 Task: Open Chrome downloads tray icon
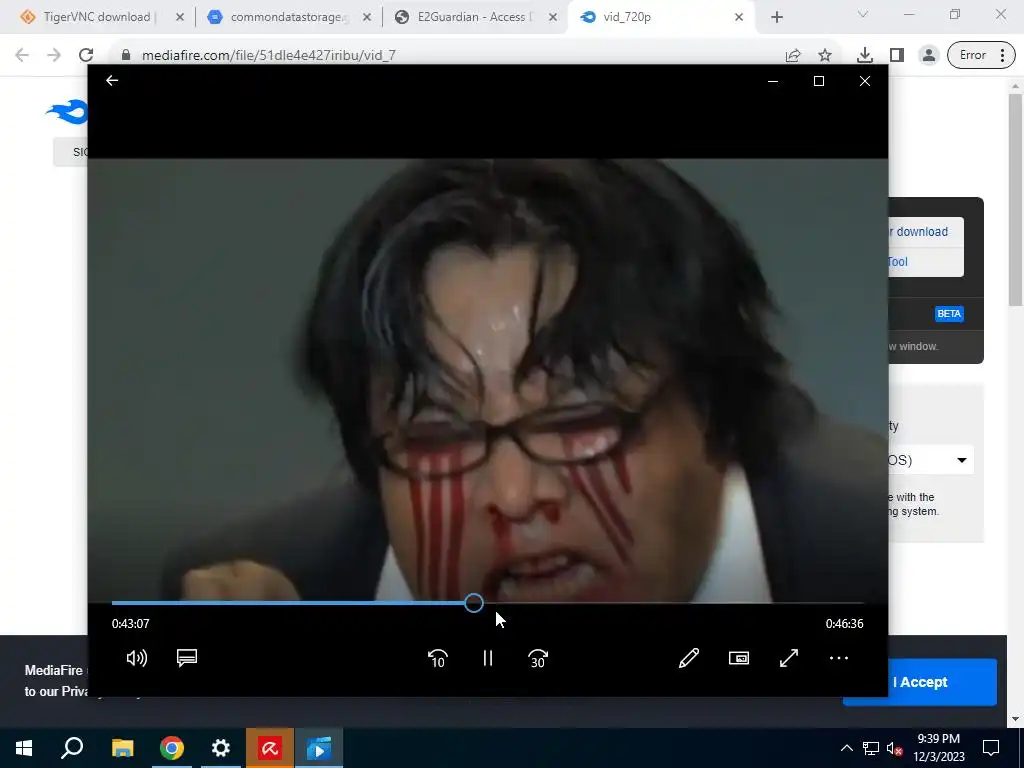(x=865, y=55)
